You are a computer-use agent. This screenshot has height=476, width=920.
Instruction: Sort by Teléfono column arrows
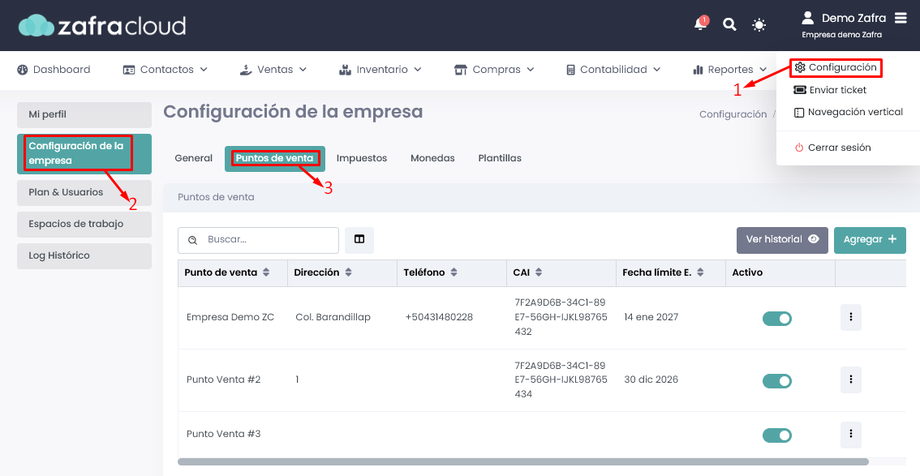tap(454, 272)
